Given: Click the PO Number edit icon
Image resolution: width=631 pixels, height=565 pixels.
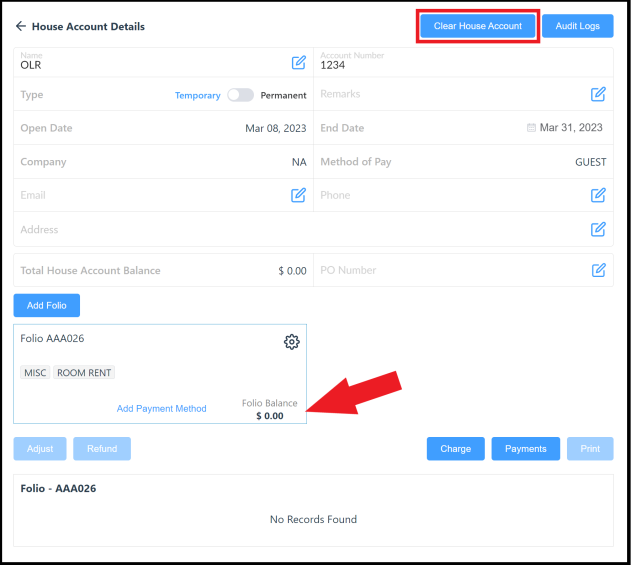Looking at the screenshot, I should tap(598, 270).
